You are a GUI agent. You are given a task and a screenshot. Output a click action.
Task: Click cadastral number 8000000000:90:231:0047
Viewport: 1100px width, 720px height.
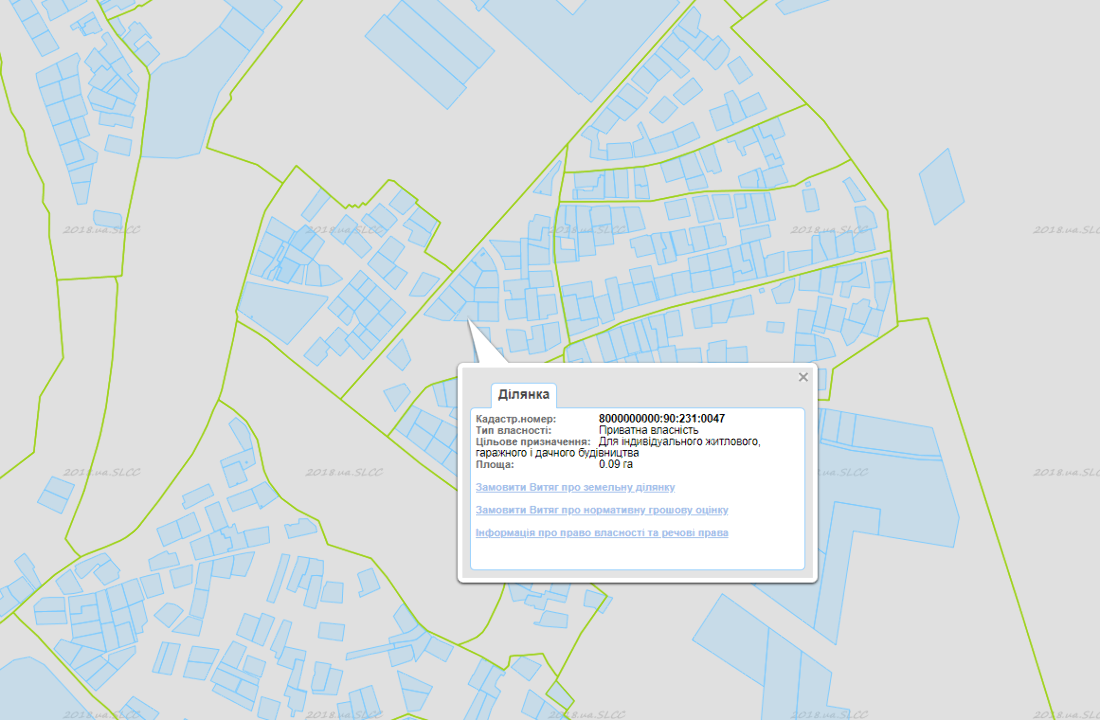point(662,418)
